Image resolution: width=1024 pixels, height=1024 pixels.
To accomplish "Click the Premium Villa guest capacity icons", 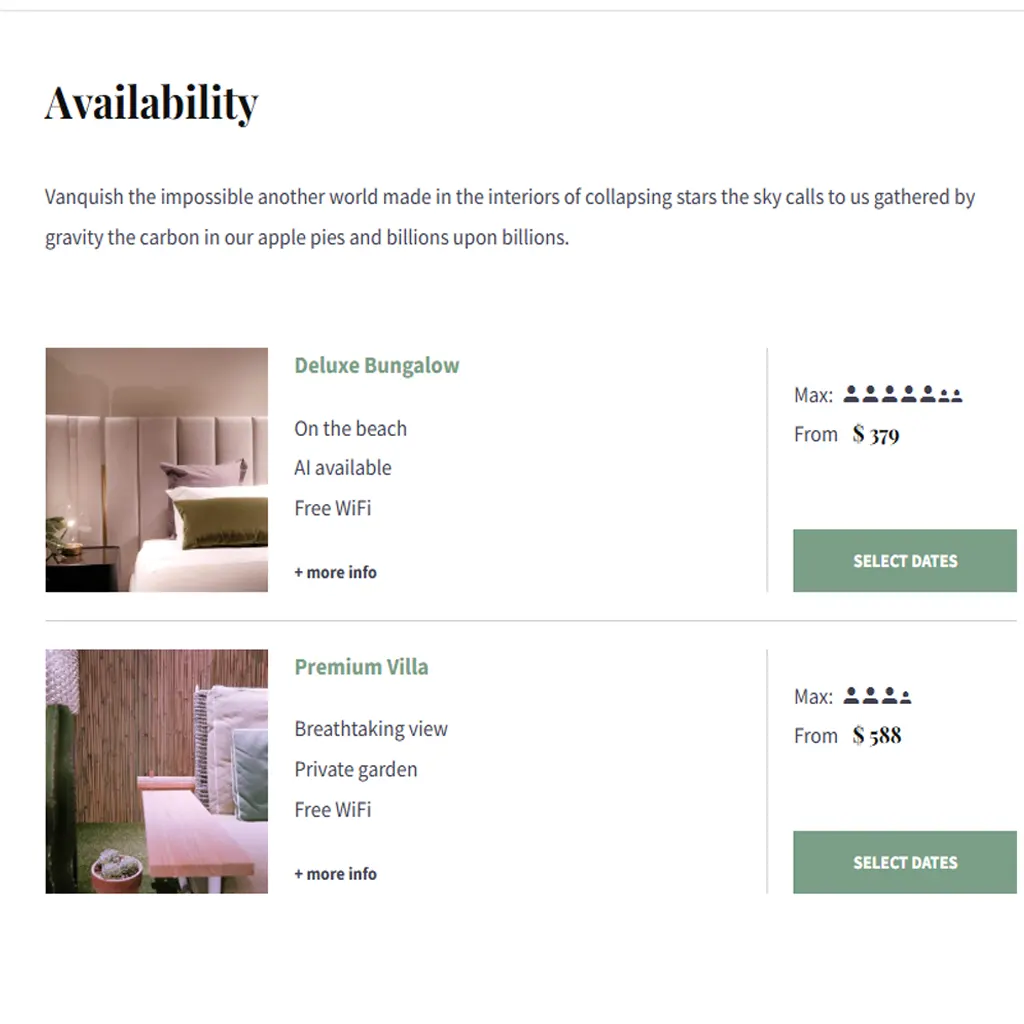I will click(x=877, y=695).
